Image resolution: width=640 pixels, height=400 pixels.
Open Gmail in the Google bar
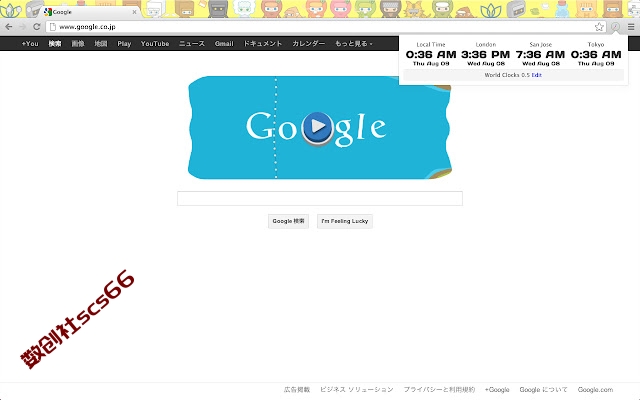(x=224, y=44)
